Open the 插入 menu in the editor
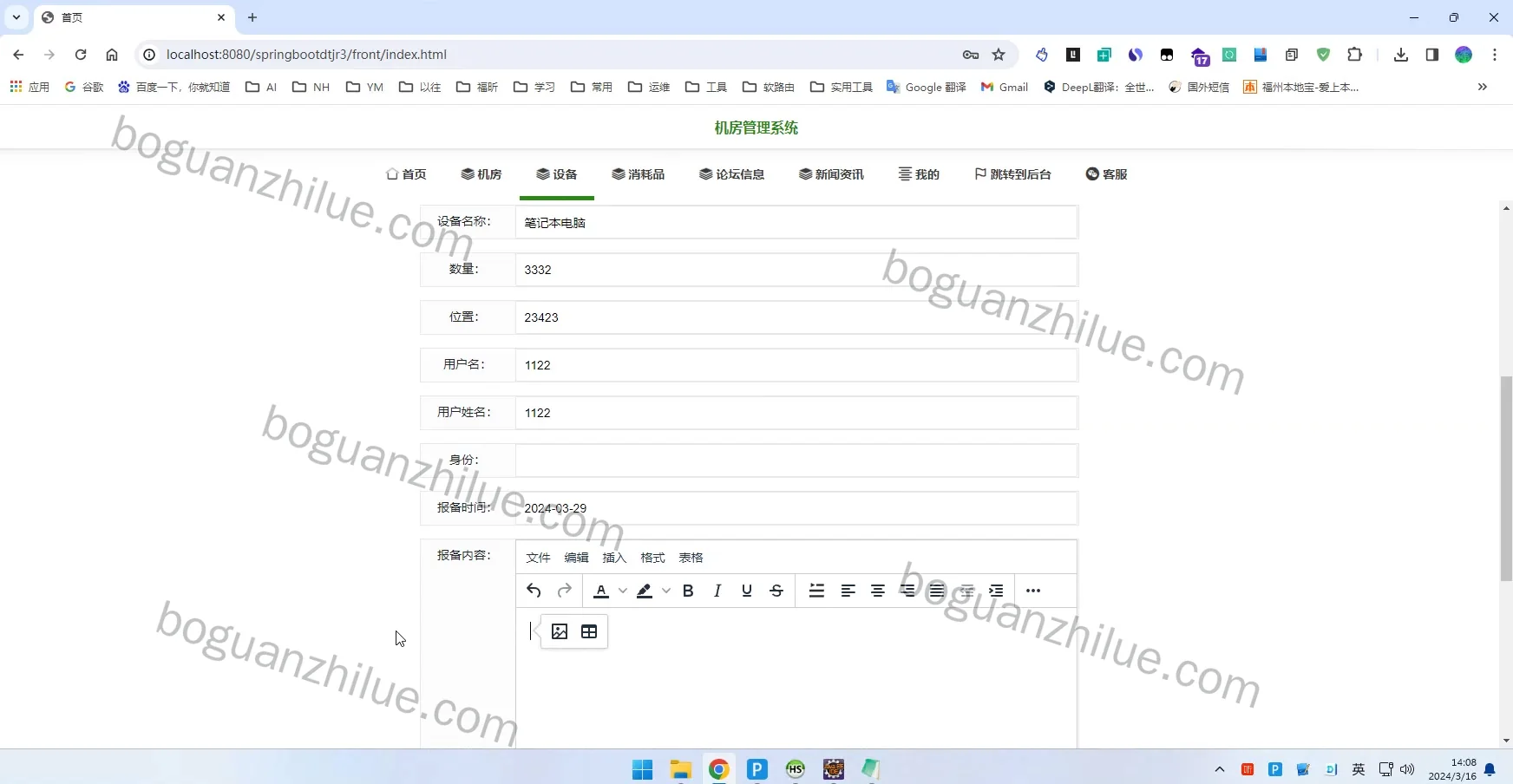This screenshot has height=784, width=1513. click(x=614, y=558)
